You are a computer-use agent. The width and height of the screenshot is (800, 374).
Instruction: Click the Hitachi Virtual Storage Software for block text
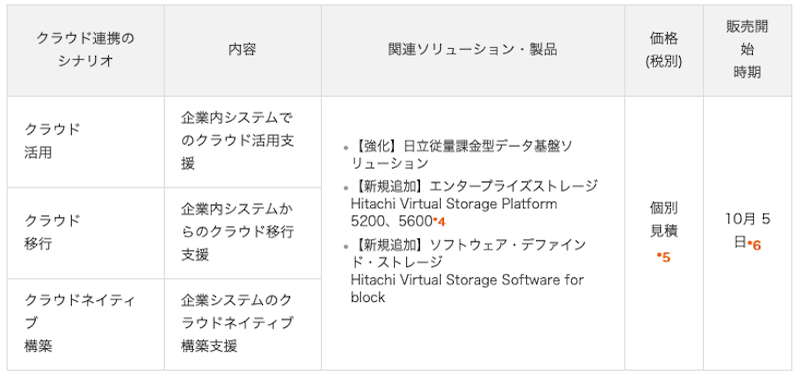pyautogui.click(x=467, y=288)
